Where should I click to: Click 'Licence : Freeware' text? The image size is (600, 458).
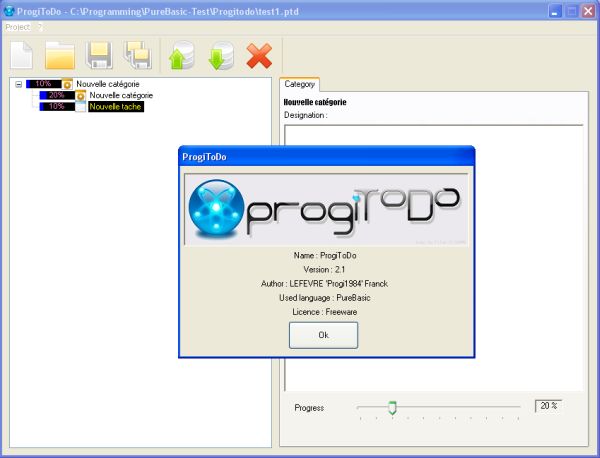click(x=324, y=312)
